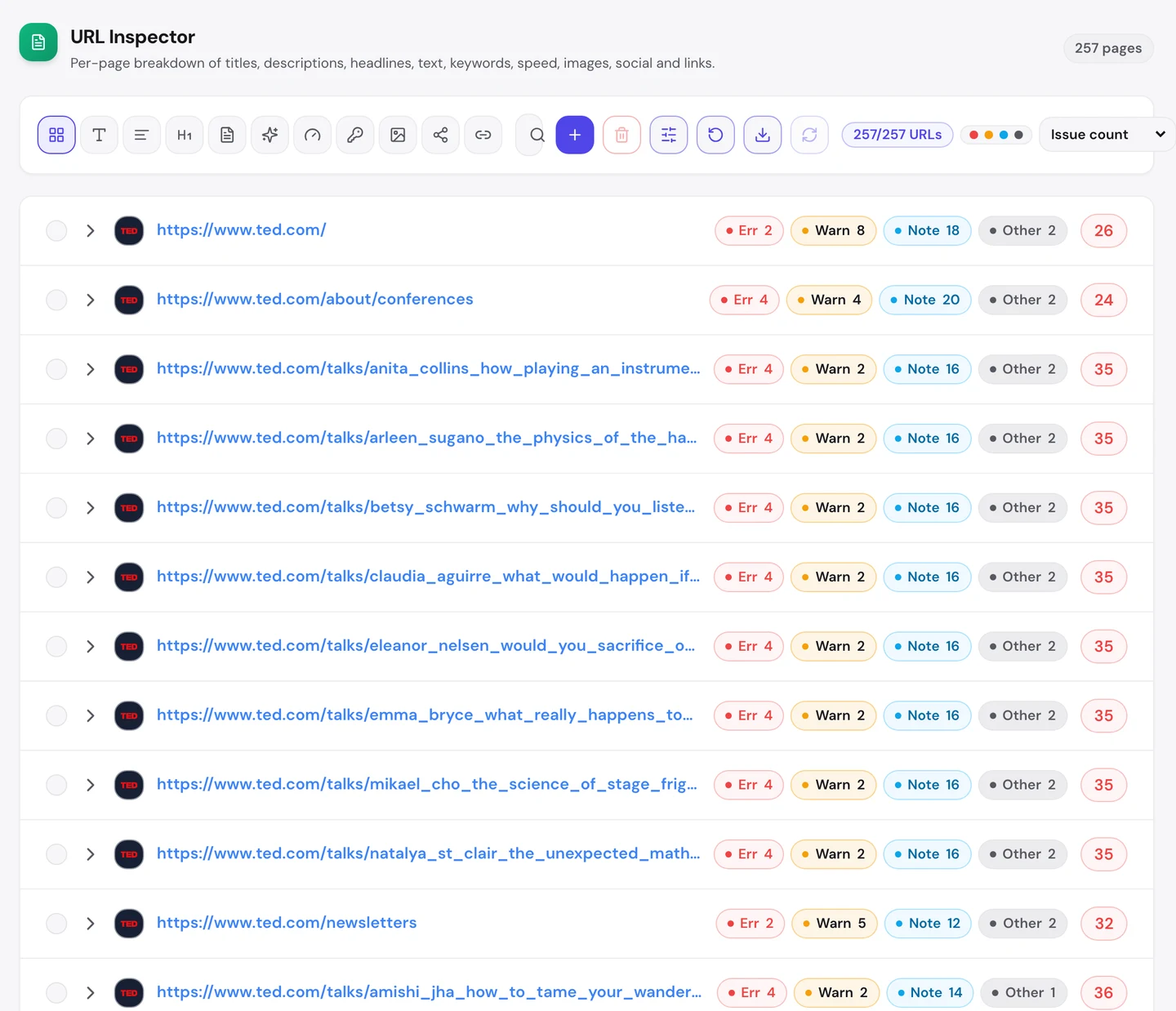Open the Issue count sort dropdown
1176x1011 pixels.
pos(1107,135)
